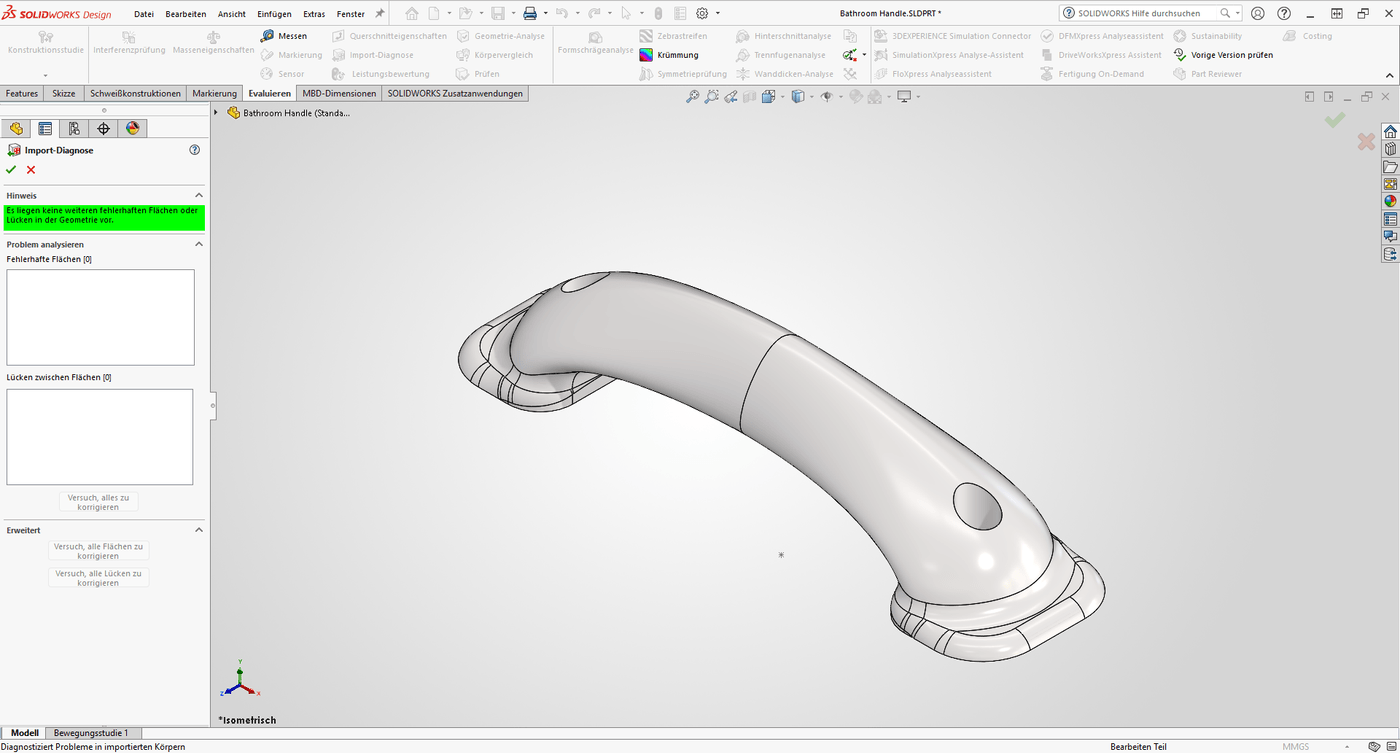
Task: Open the DimXpertManager crosshair tab
Action: (x=101, y=128)
